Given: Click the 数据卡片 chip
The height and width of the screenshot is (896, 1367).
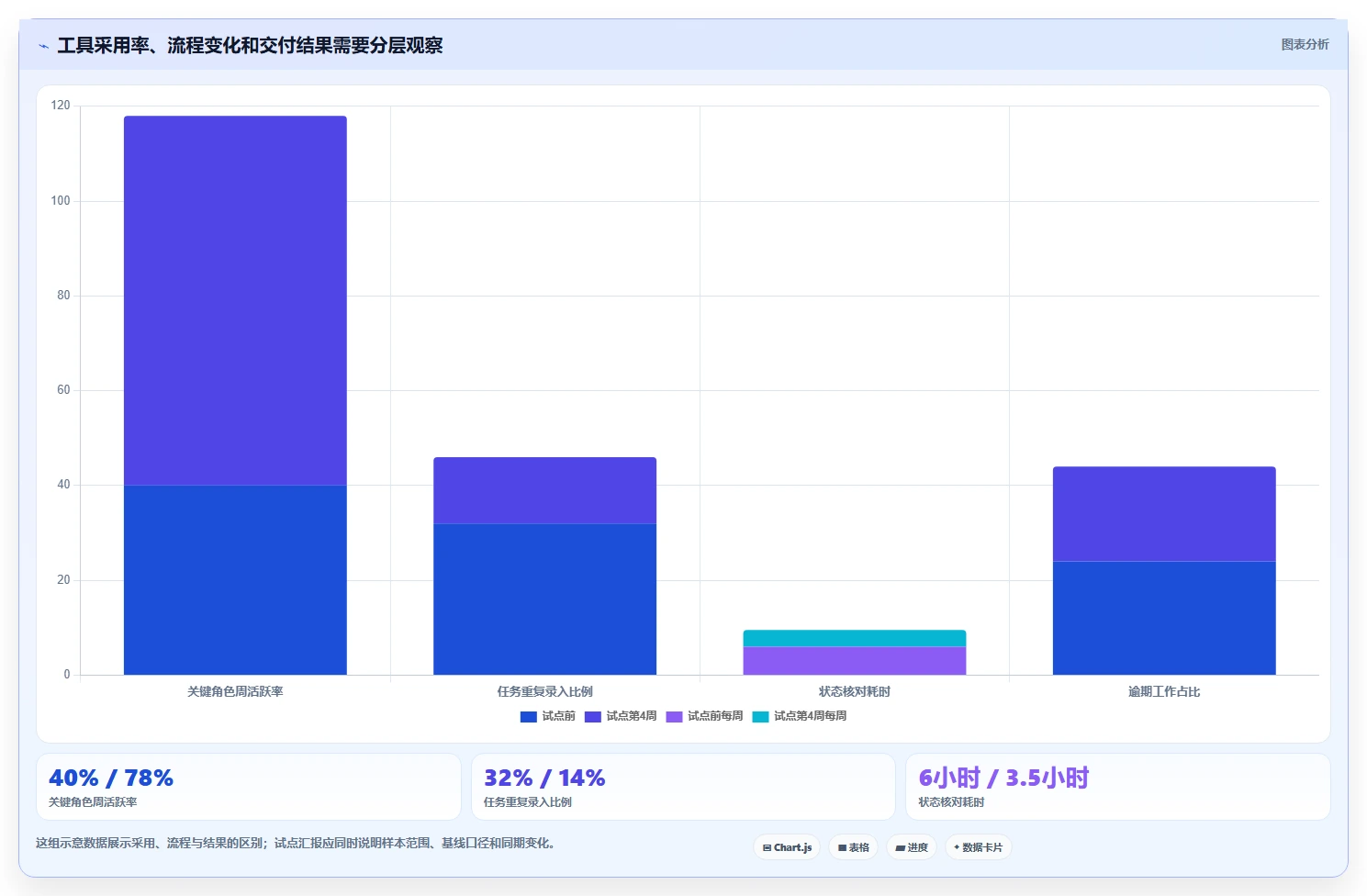Looking at the screenshot, I should [978, 847].
